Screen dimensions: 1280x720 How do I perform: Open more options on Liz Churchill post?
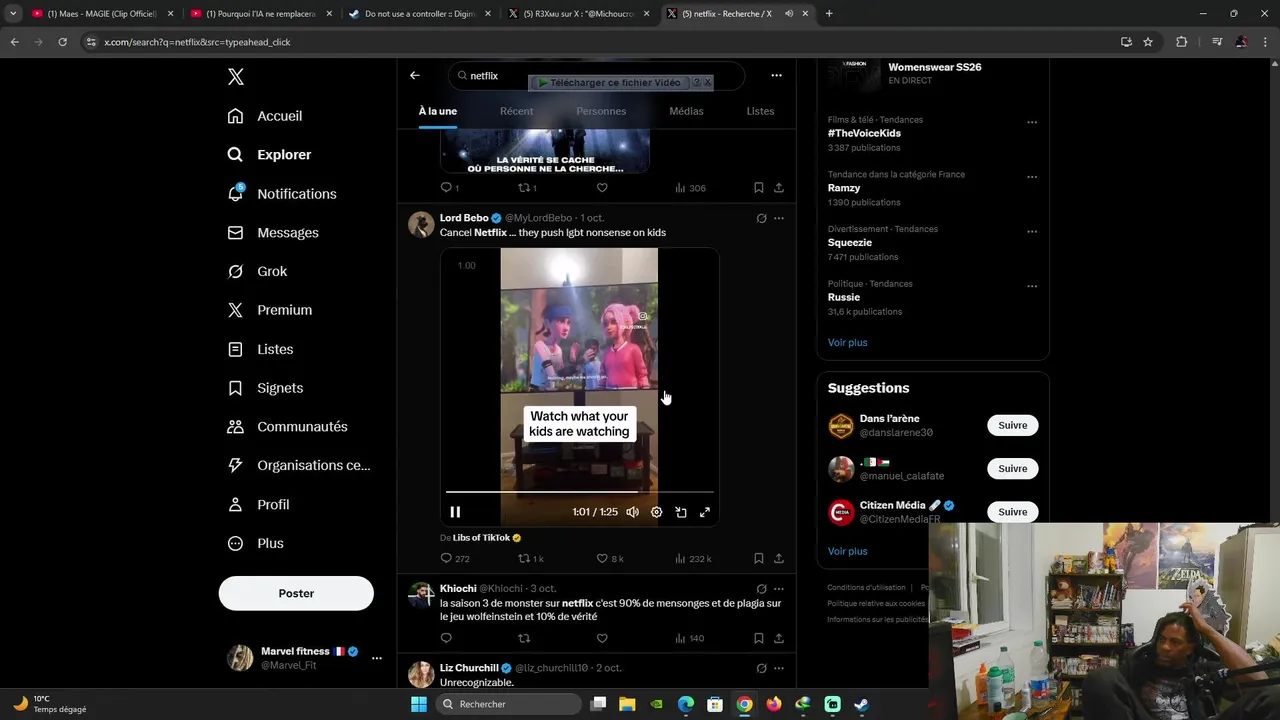point(778,668)
